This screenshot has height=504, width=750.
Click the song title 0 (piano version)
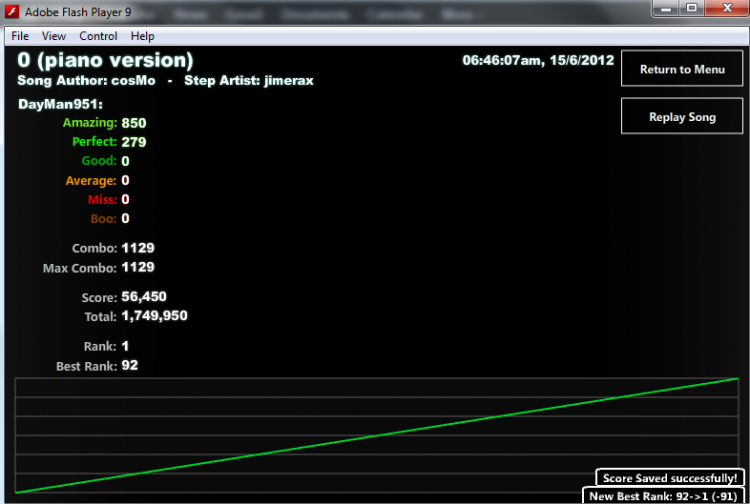[105, 60]
